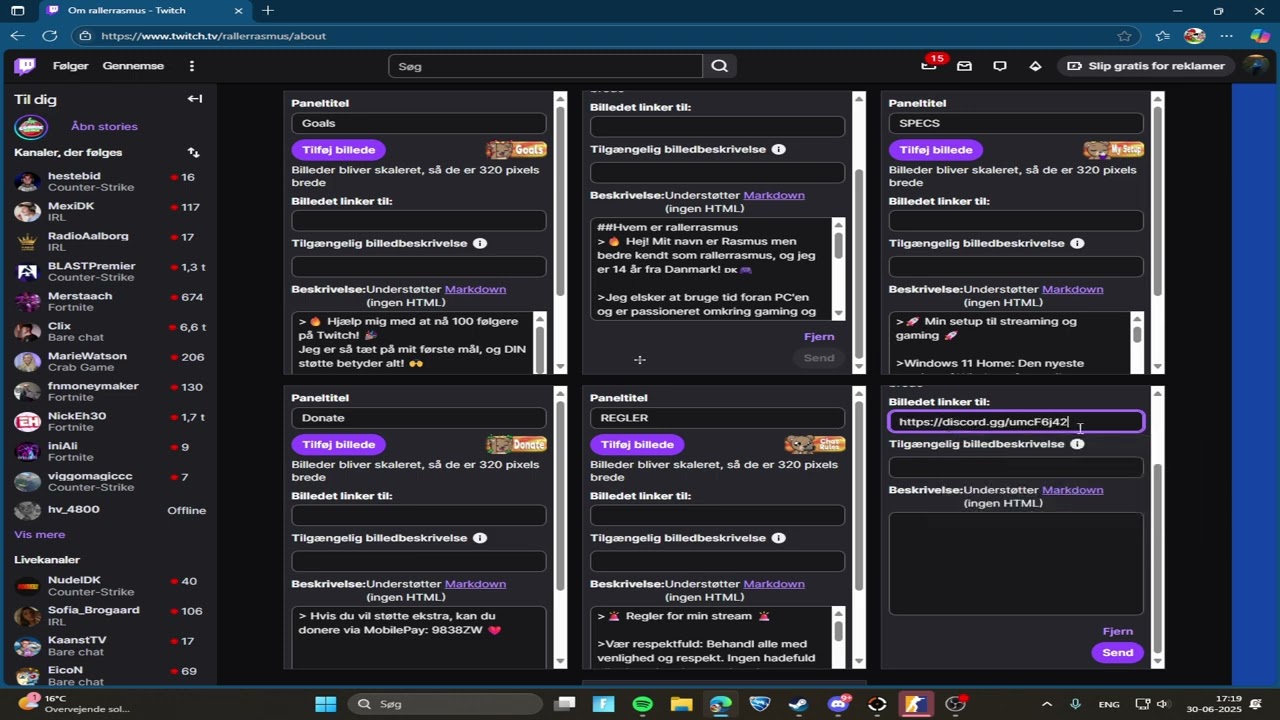The height and width of the screenshot is (720, 1280).
Task: Open Twitch home via logo icon
Action: coord(25,66)
